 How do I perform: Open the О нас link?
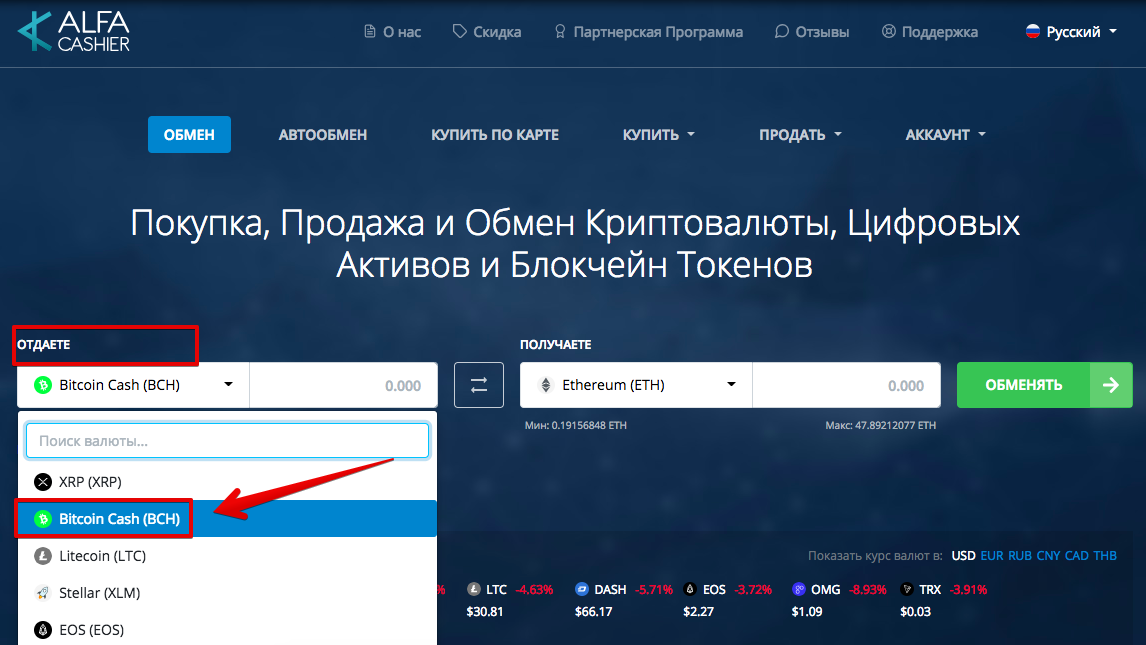[392, 31]
